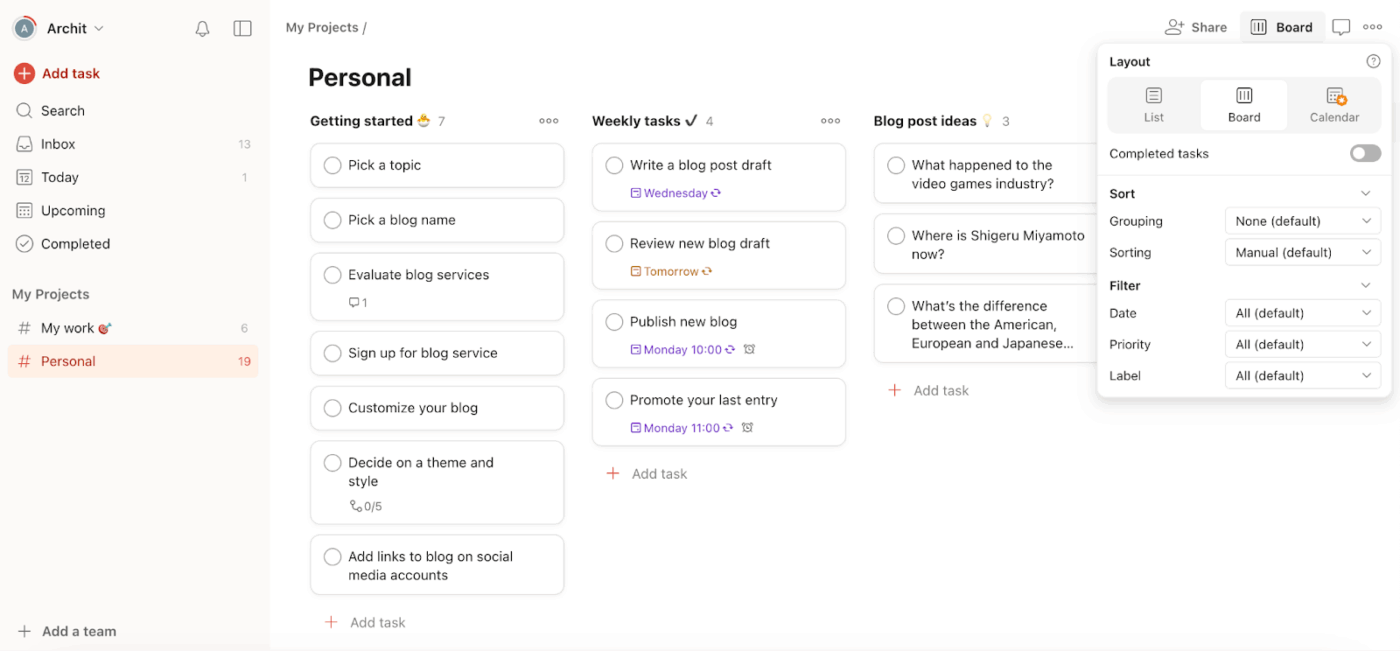Image resolution: width=1400 pixels, height=651 pixels.
Task: Switch layout to Calendar view
Action: 1334,104
